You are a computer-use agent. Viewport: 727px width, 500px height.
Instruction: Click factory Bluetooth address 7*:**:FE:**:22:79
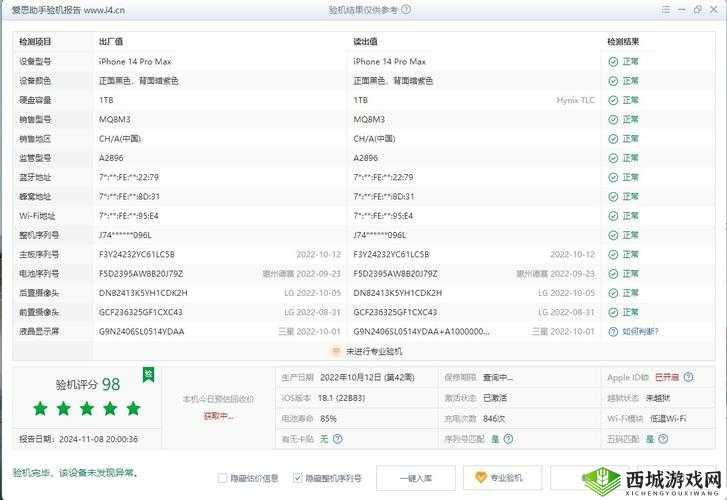pyautogui.click(x=128, y=178)
